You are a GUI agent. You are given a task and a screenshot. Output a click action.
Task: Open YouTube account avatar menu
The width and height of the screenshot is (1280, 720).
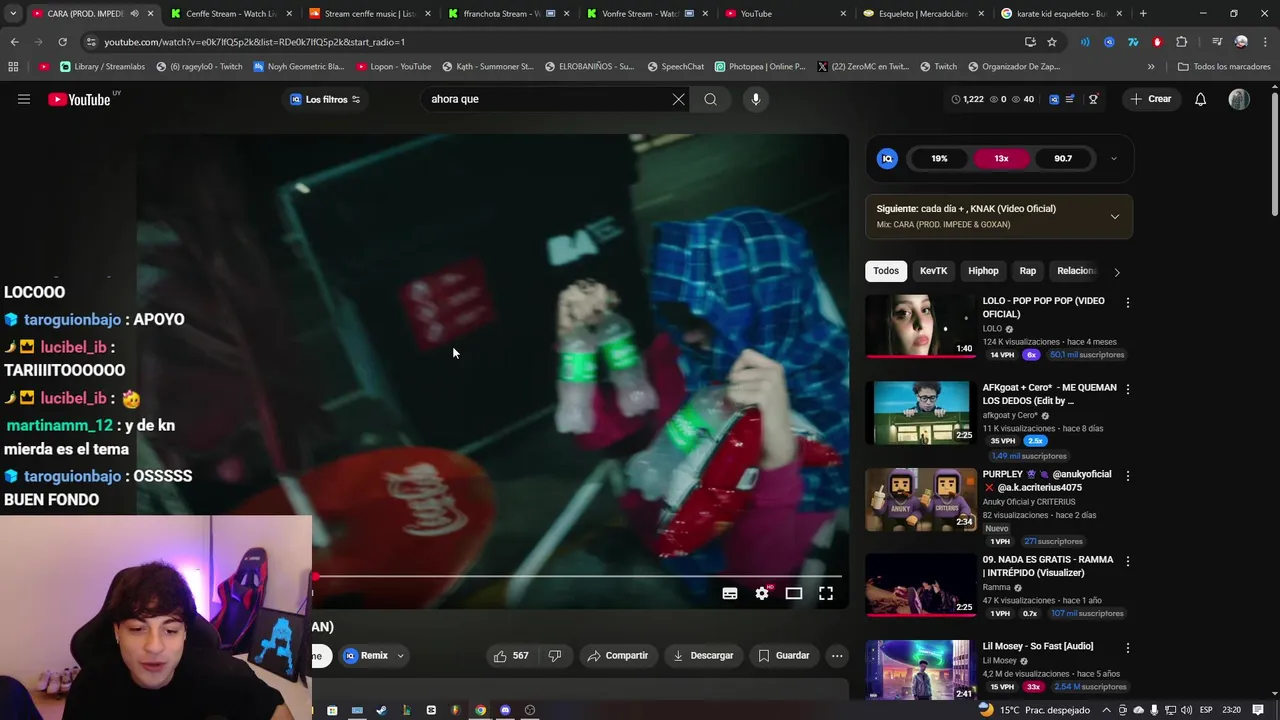pyautogui.click(x=1239, y=99)
